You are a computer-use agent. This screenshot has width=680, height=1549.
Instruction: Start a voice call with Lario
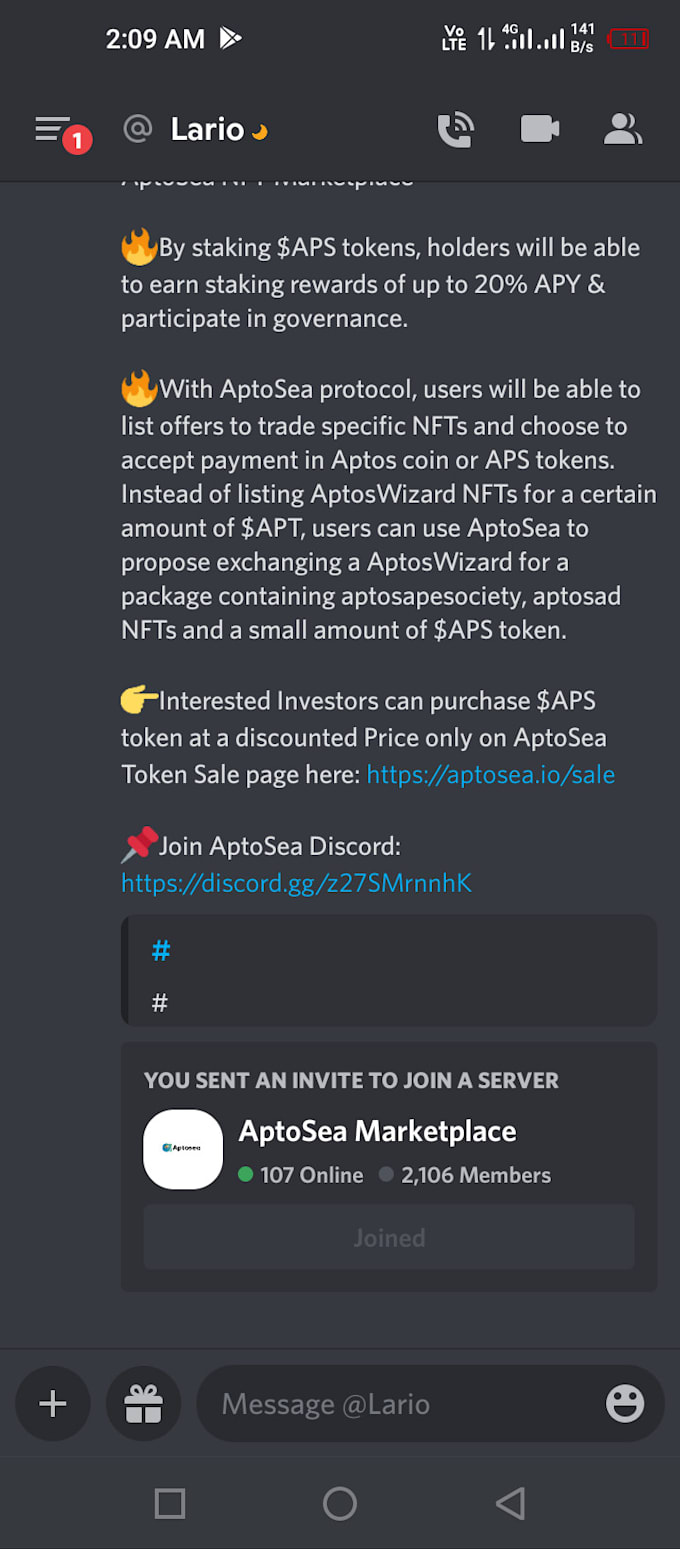pyautogui.click(x=455, y=130)
